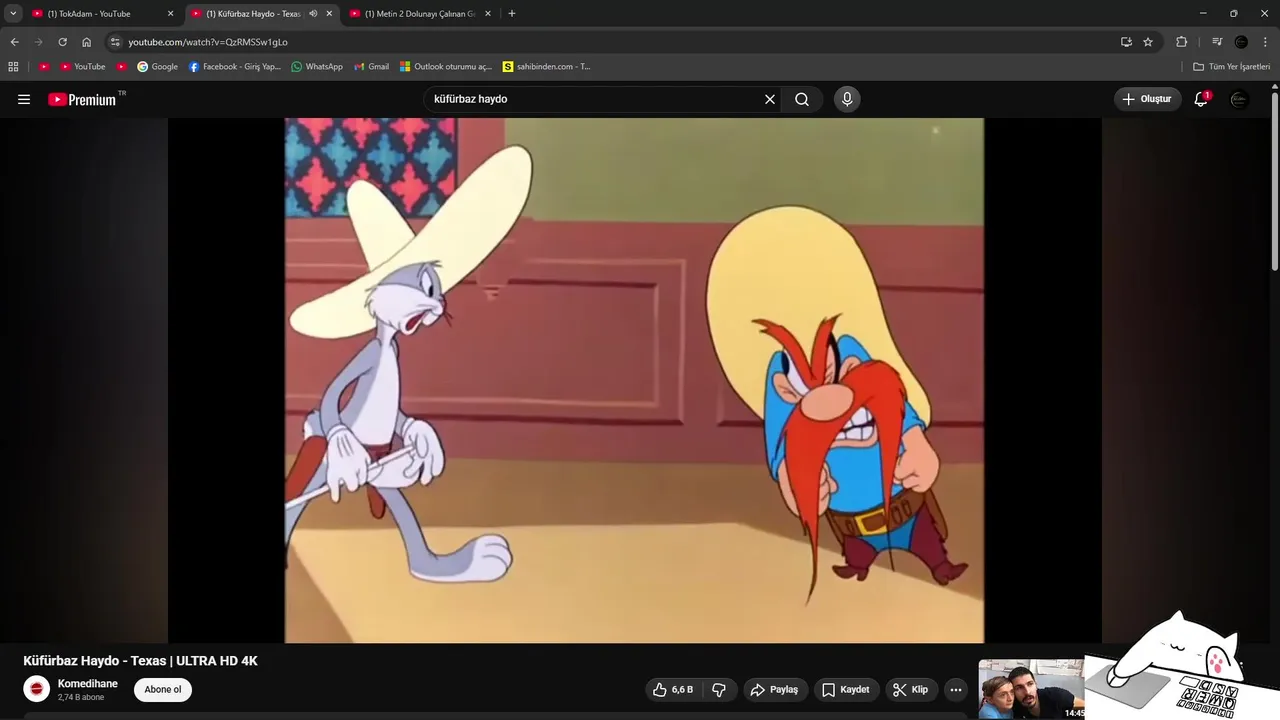The width and height of the screenshot is (1280, 720).
Task: Open YouTube account avatar menu
Action: (1239, 99)
